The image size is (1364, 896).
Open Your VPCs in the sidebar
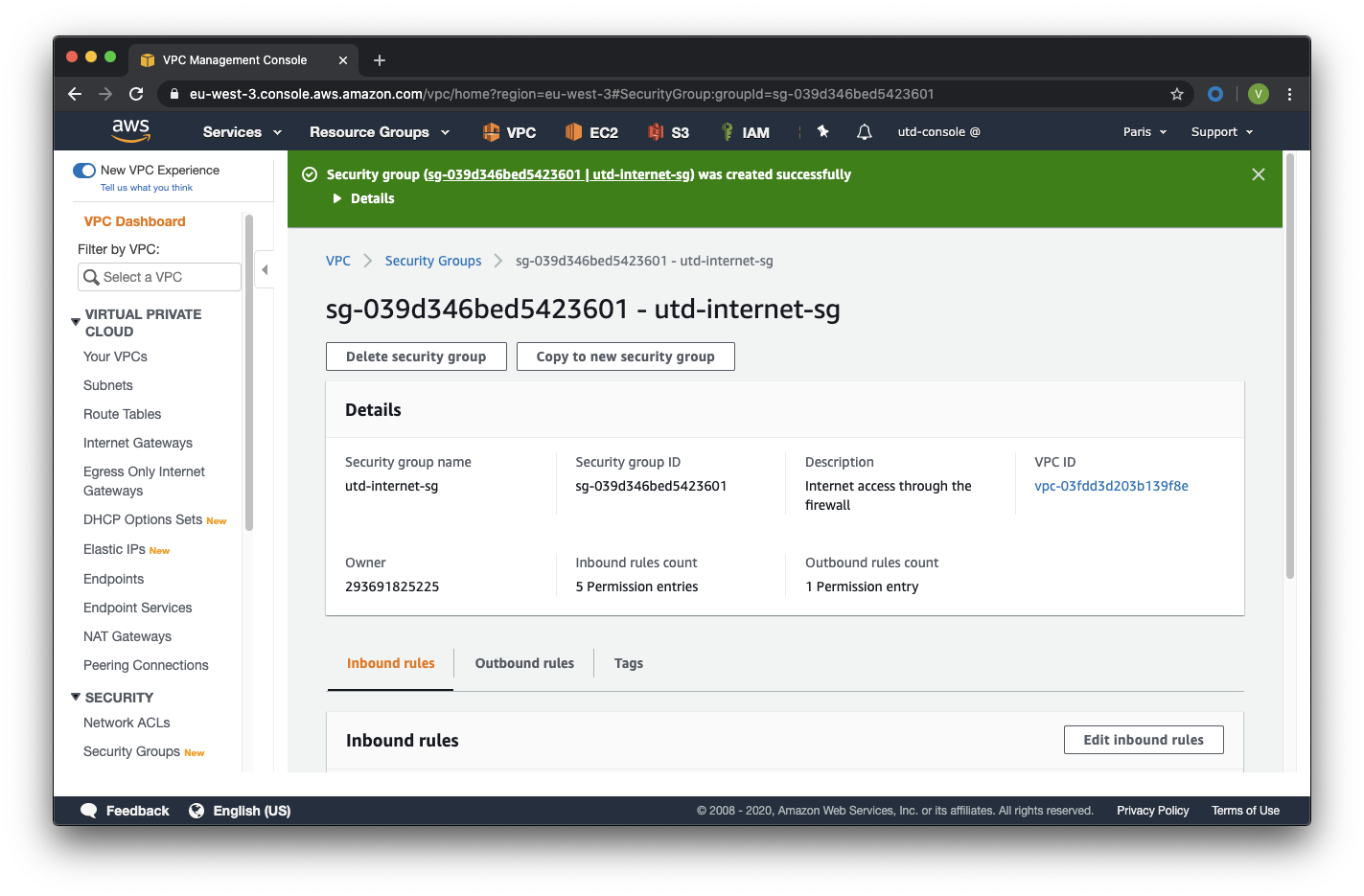[115, 356]
